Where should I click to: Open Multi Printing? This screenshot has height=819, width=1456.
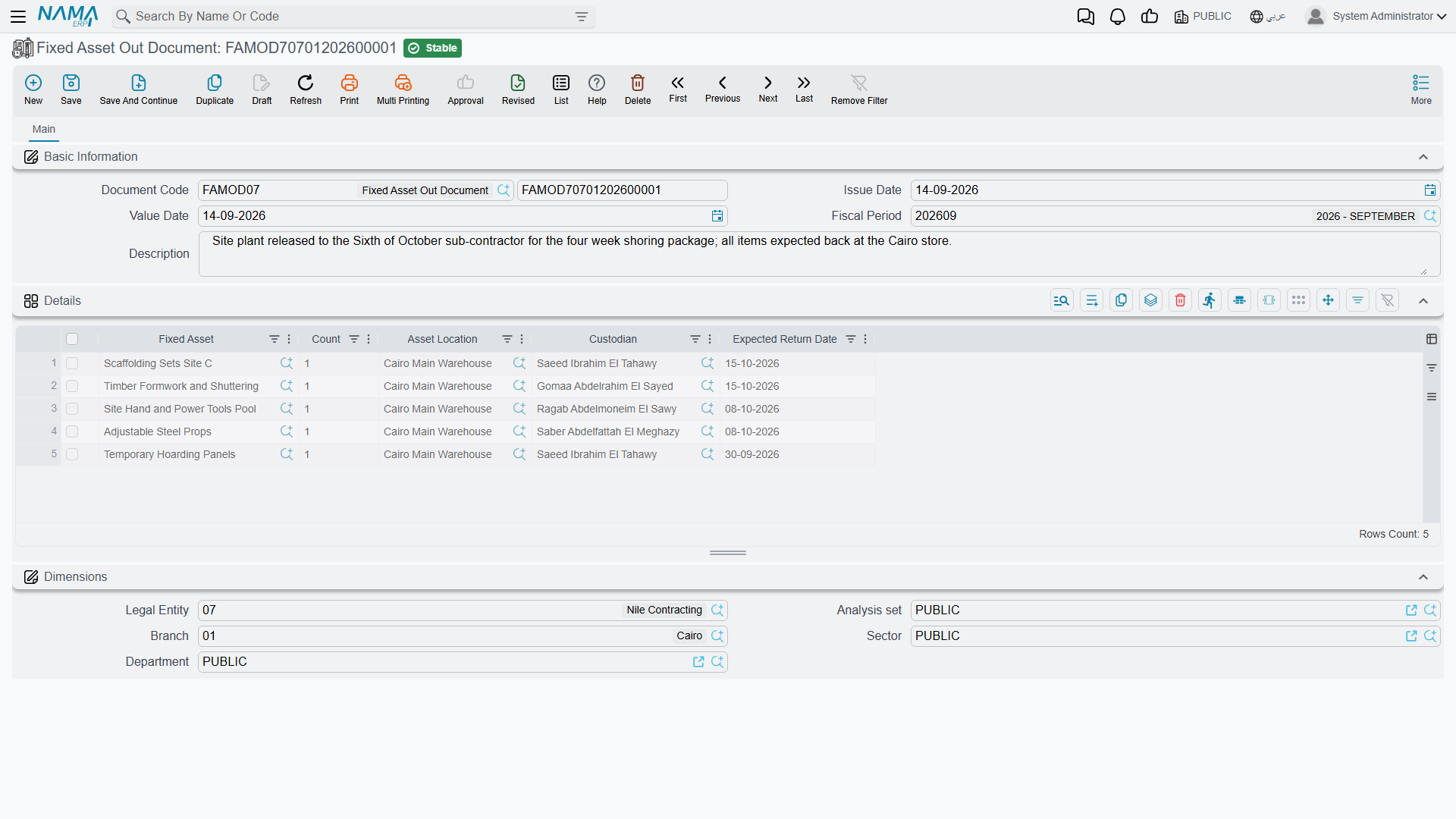click(403, 83)
